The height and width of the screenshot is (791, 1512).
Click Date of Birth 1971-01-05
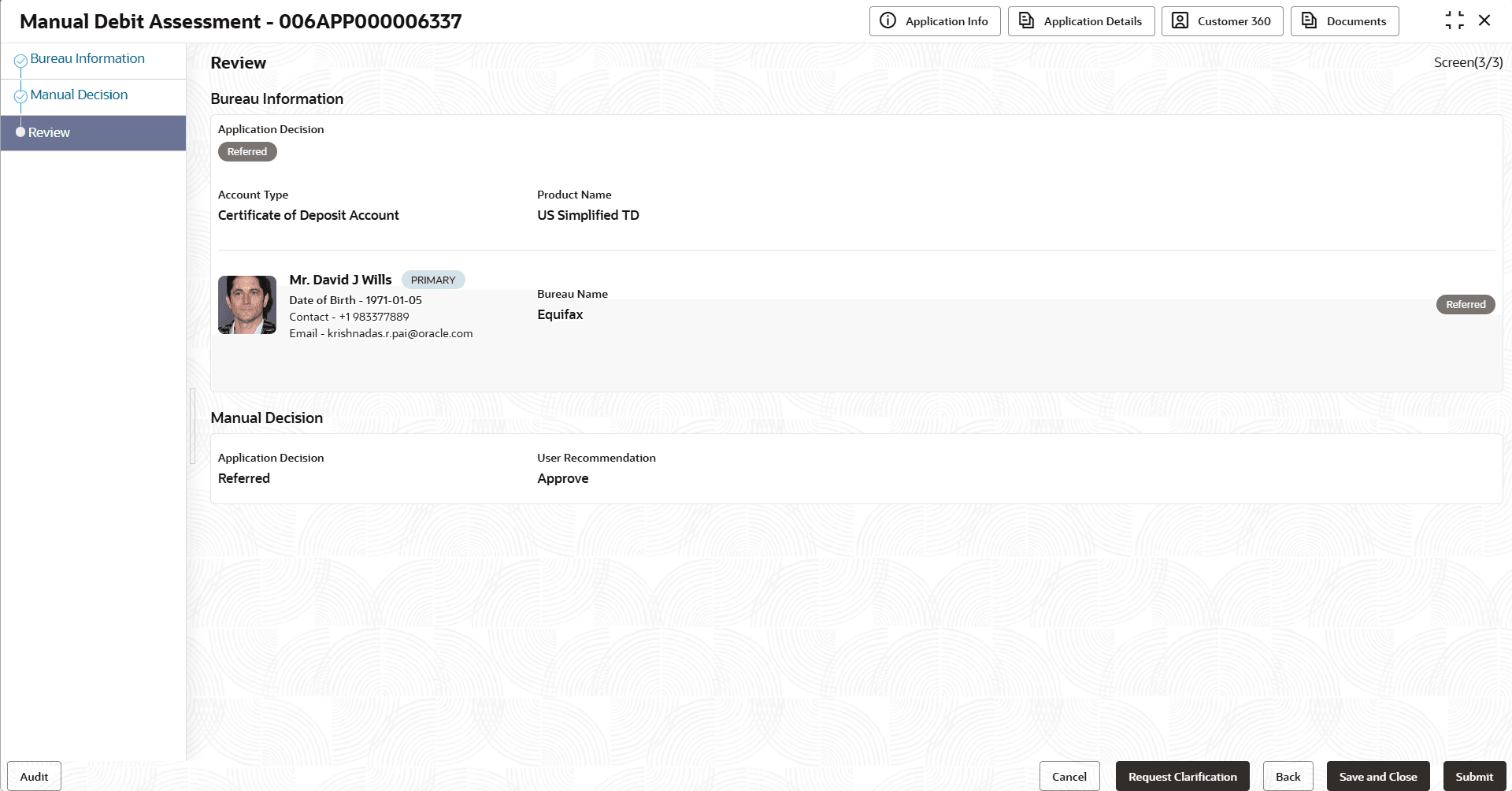tap(355, 300)
